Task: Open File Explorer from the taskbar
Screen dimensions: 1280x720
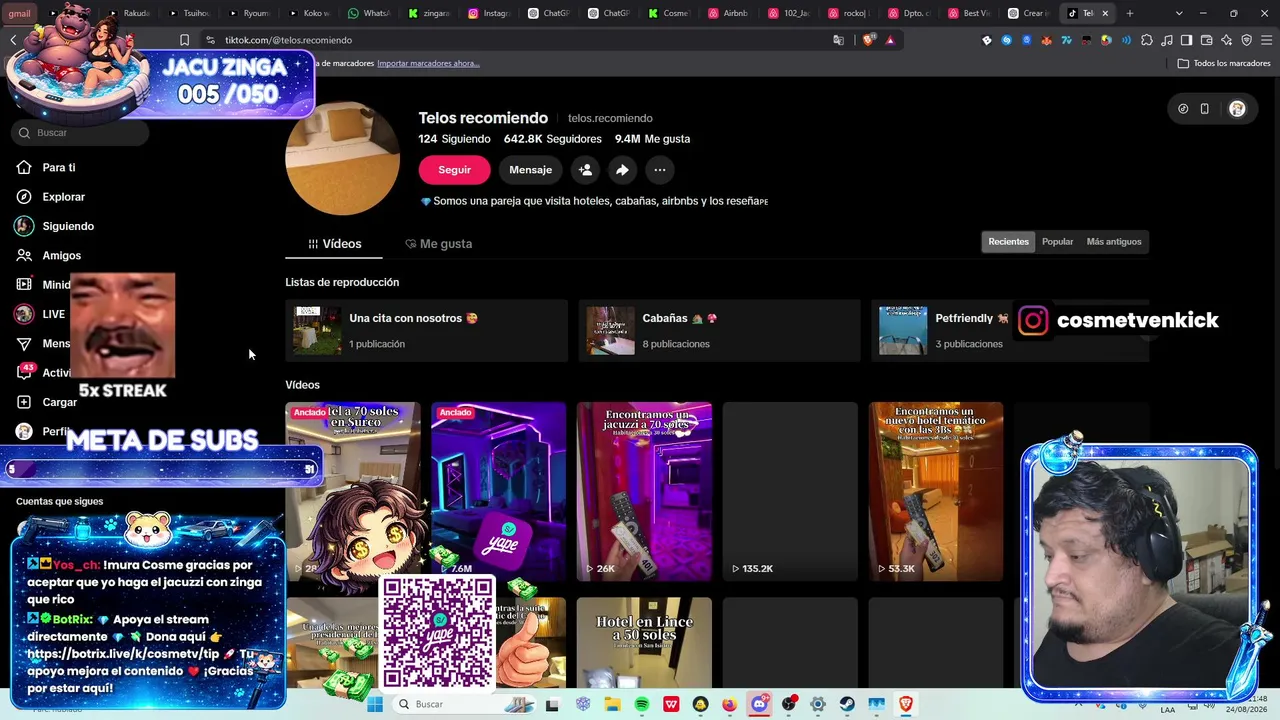Action: [x=612, y=704]
